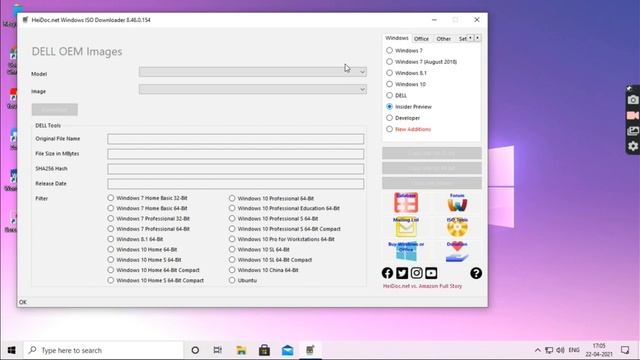Screen dimensions: 640x360
Task: Switch to the partially shown Set tab
Action: point(462,39)
